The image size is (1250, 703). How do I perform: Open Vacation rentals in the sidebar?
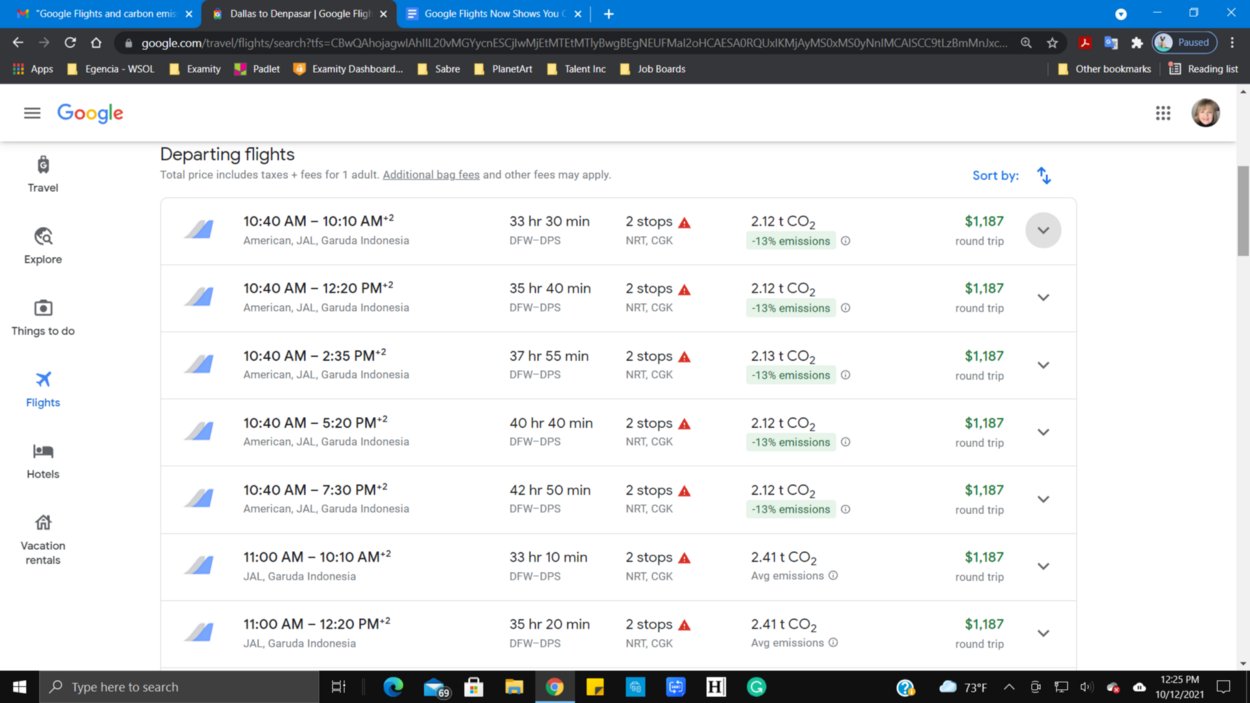pyautogui.click(x=43, y=539)
